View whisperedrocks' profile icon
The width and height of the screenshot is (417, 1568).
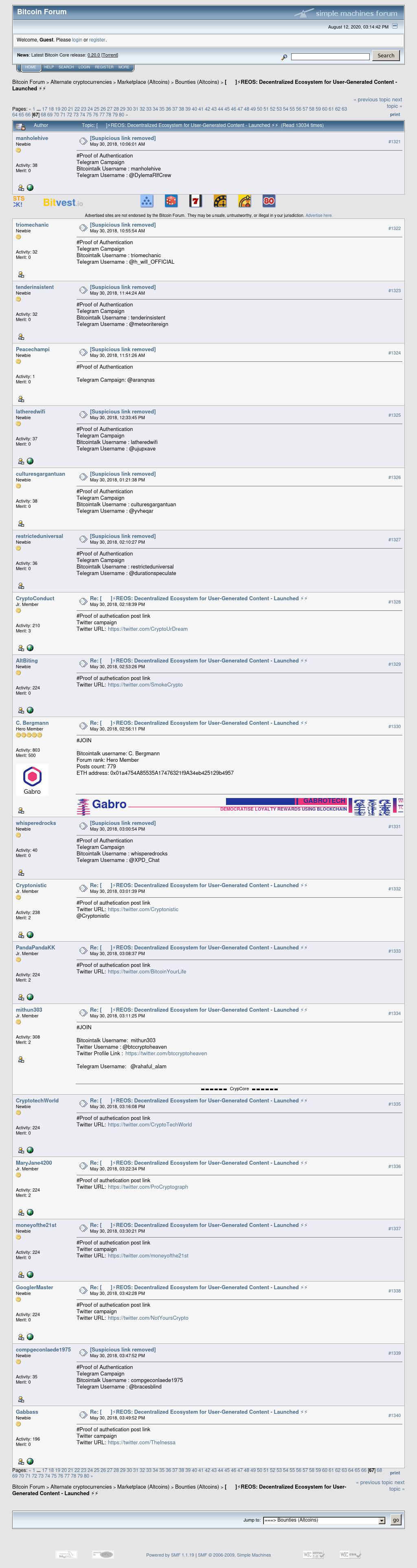21,873
